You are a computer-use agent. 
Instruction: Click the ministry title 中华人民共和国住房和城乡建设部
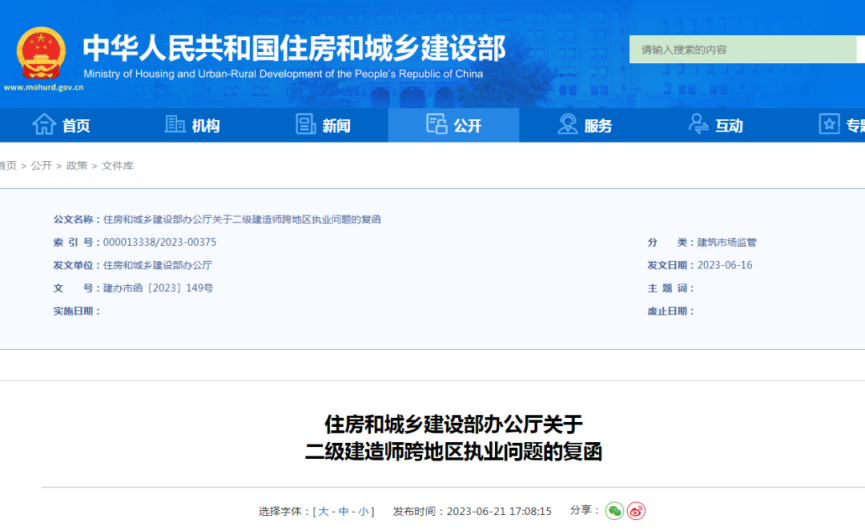coord(294,48)
